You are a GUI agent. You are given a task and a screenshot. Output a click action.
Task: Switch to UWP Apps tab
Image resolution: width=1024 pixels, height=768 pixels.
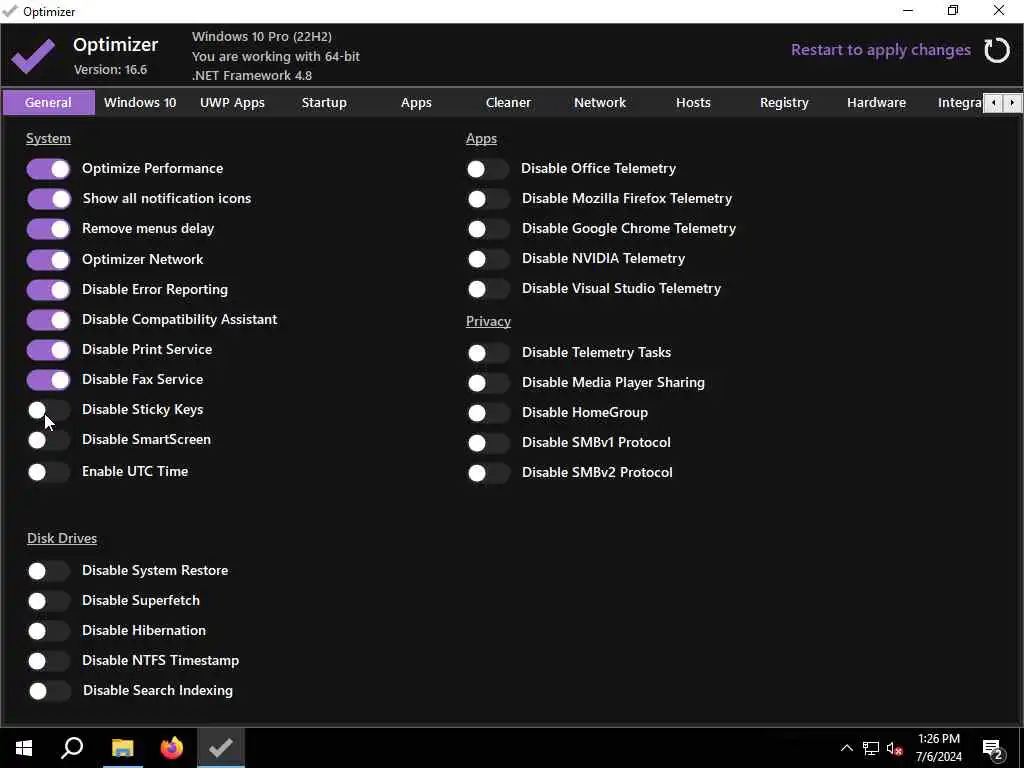pos(232,103)
